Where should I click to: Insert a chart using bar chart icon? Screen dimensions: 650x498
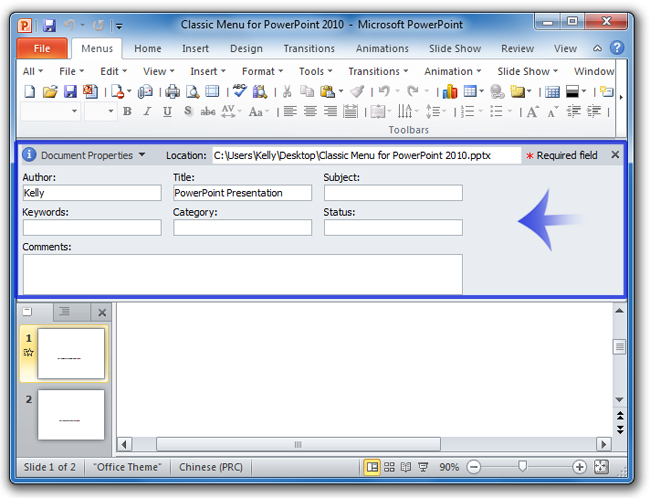(x=449, y=91)
